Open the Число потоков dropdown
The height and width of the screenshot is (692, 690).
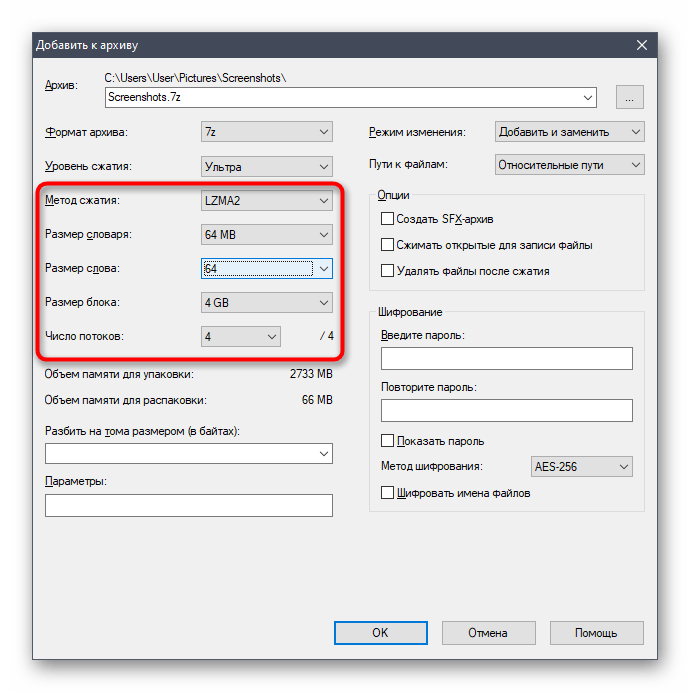[241, 336]
